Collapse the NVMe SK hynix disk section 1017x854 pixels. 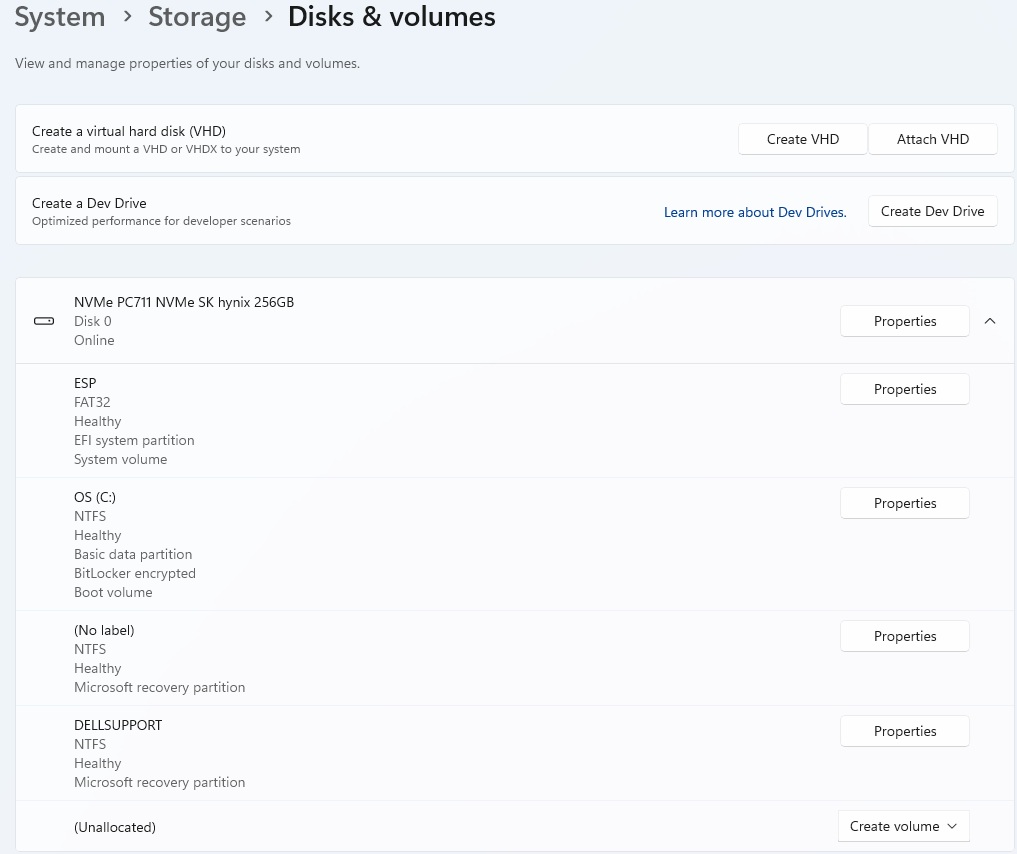(x=990, y=321)
